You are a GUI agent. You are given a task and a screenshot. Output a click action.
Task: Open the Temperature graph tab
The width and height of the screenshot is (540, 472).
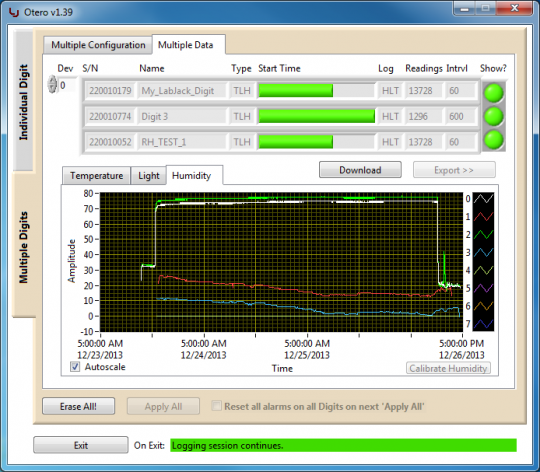(x=96, y=176)
